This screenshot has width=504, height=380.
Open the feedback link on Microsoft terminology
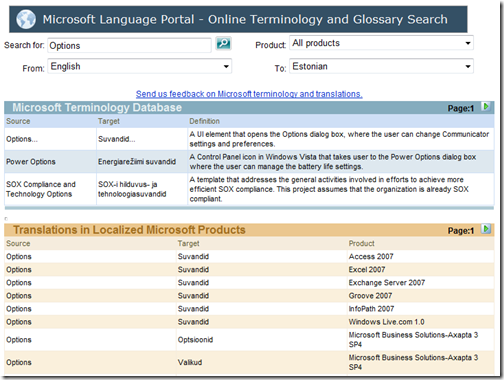(x=249, y=94)
